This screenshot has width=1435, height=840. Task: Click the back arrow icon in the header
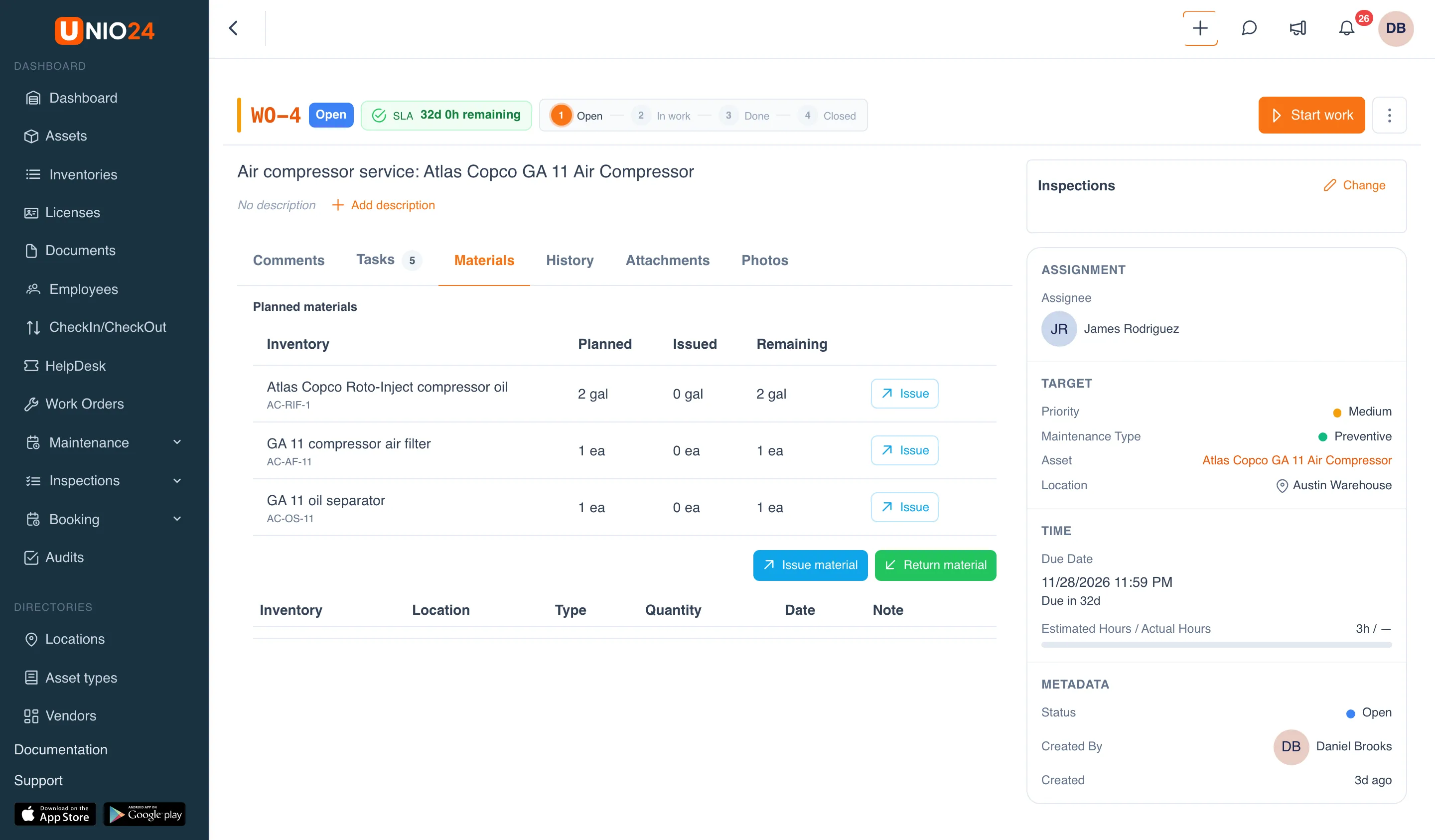tap(234, 28)
